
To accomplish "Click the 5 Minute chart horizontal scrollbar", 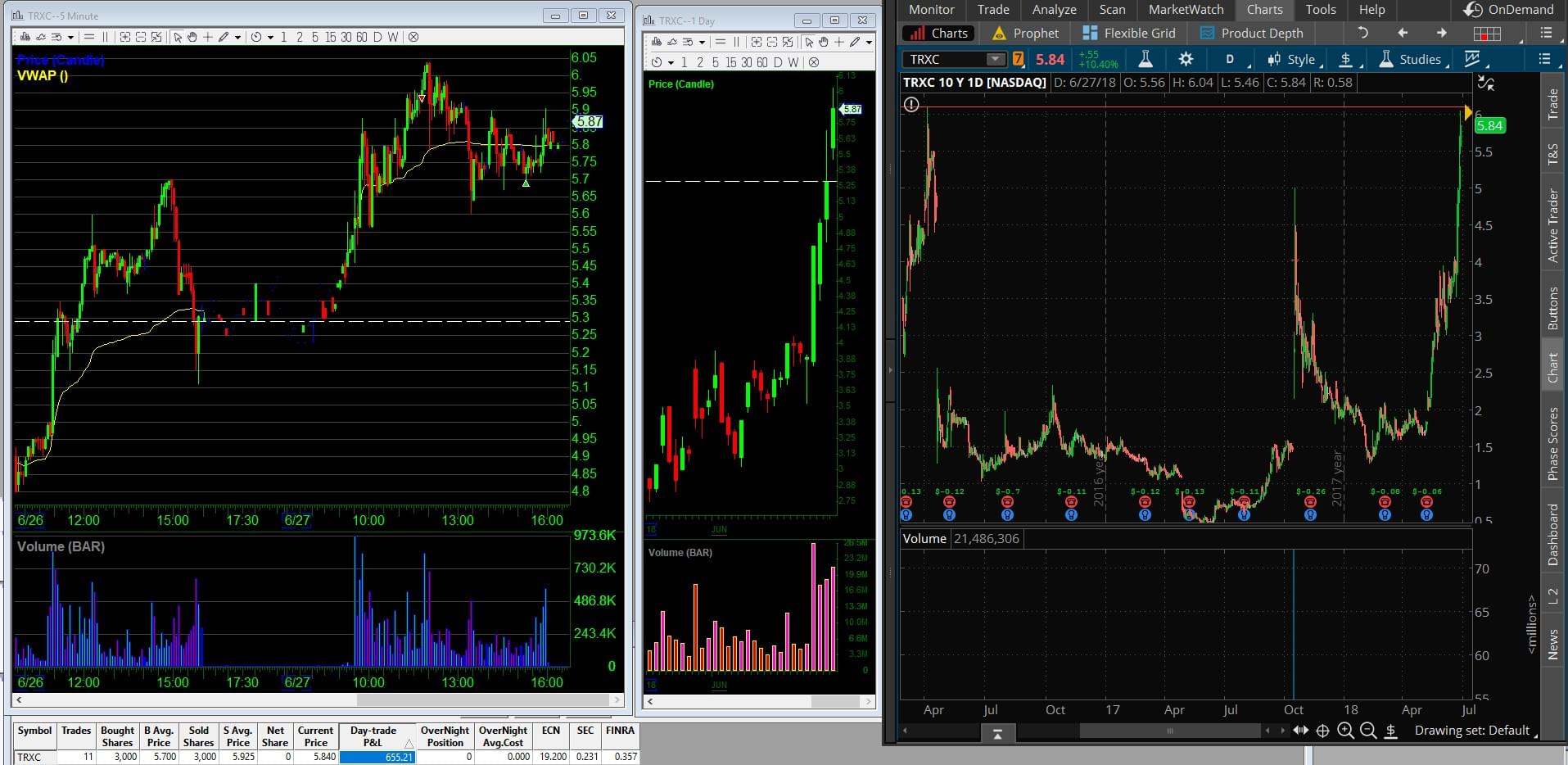I will [x=319, y=700].
